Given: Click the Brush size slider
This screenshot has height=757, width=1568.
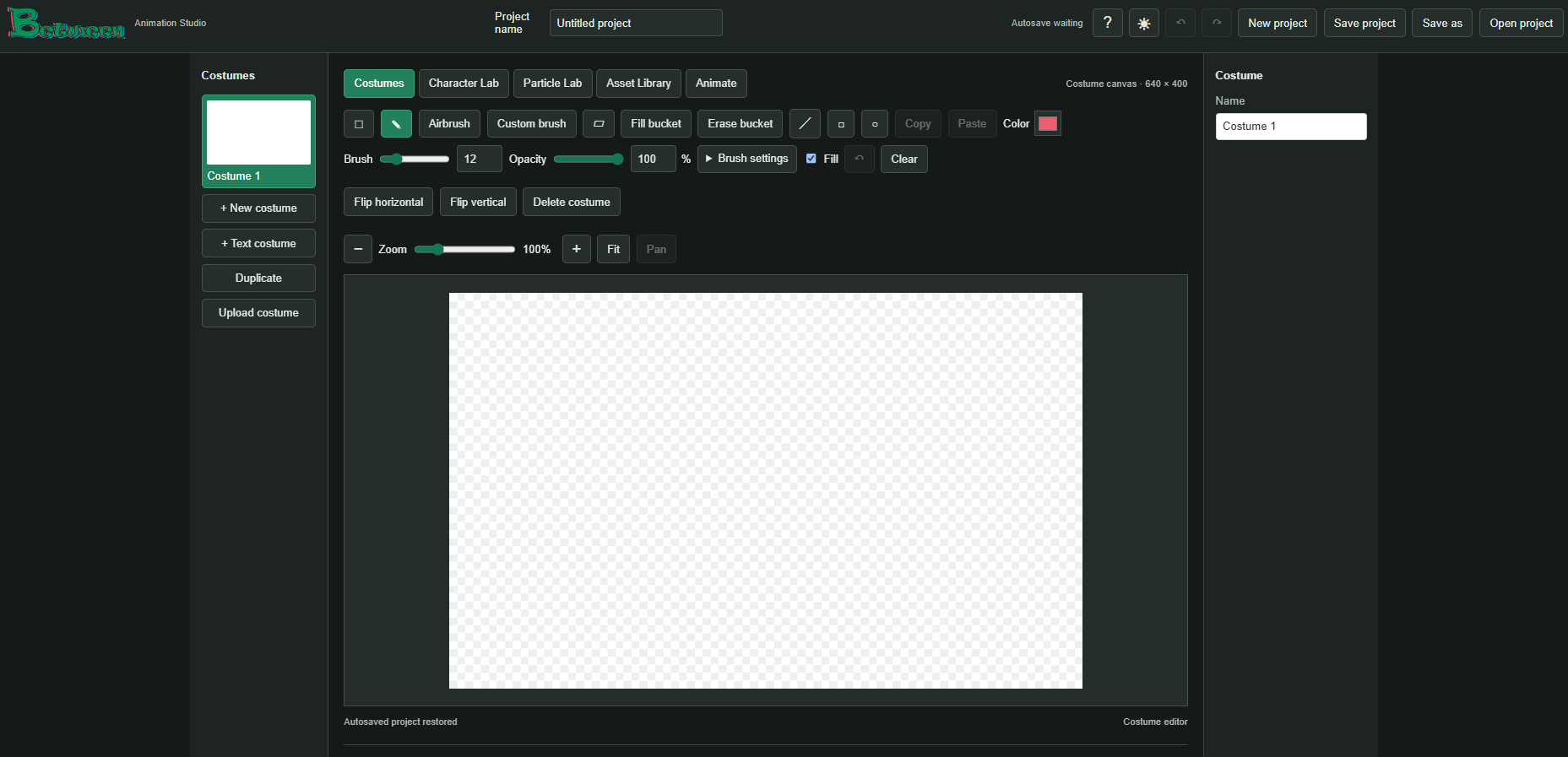Looking at the screenshot, I should pos(415,159).
